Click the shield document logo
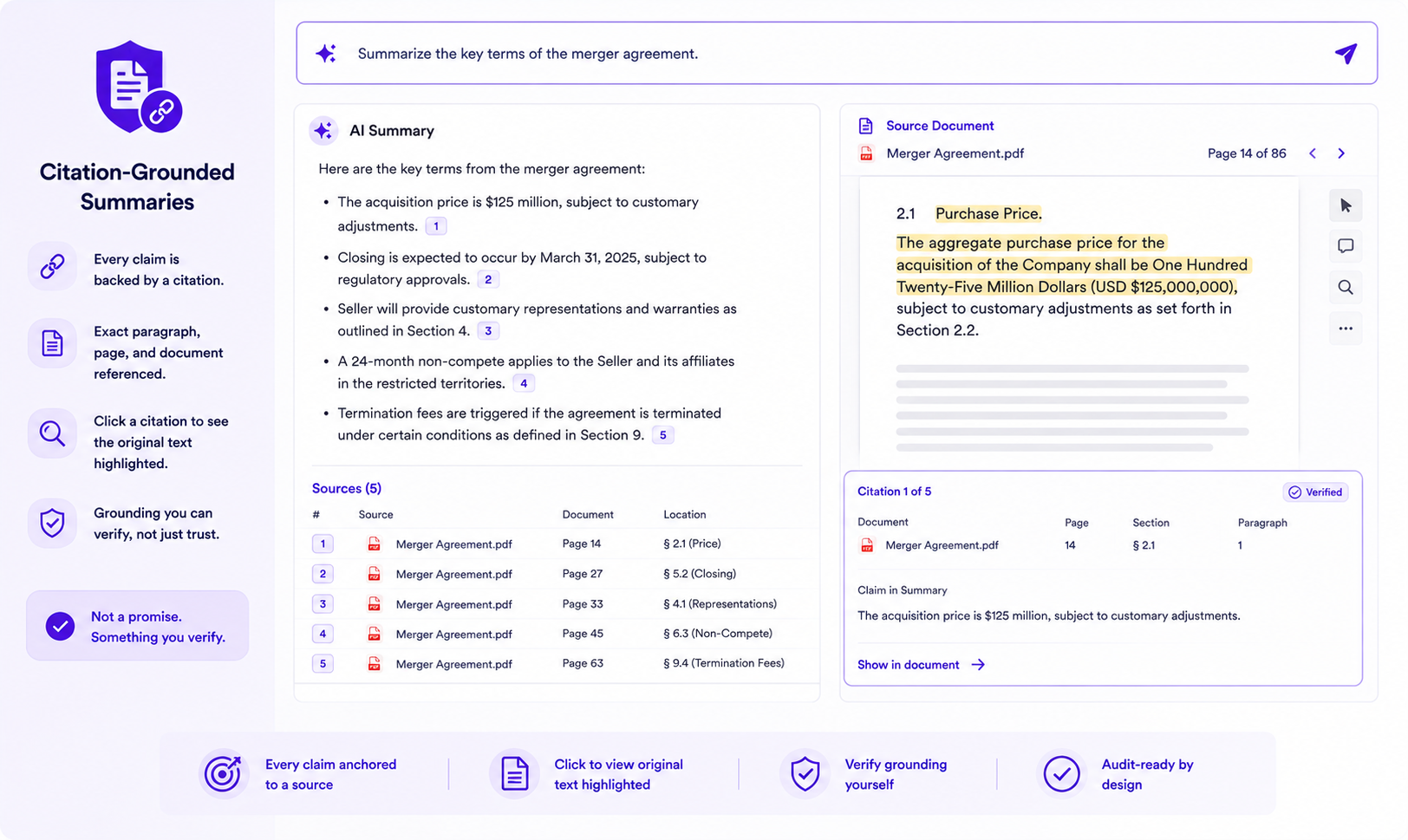Image resolution: width=1408 pixels, height=840 pixels. point(137,87)
